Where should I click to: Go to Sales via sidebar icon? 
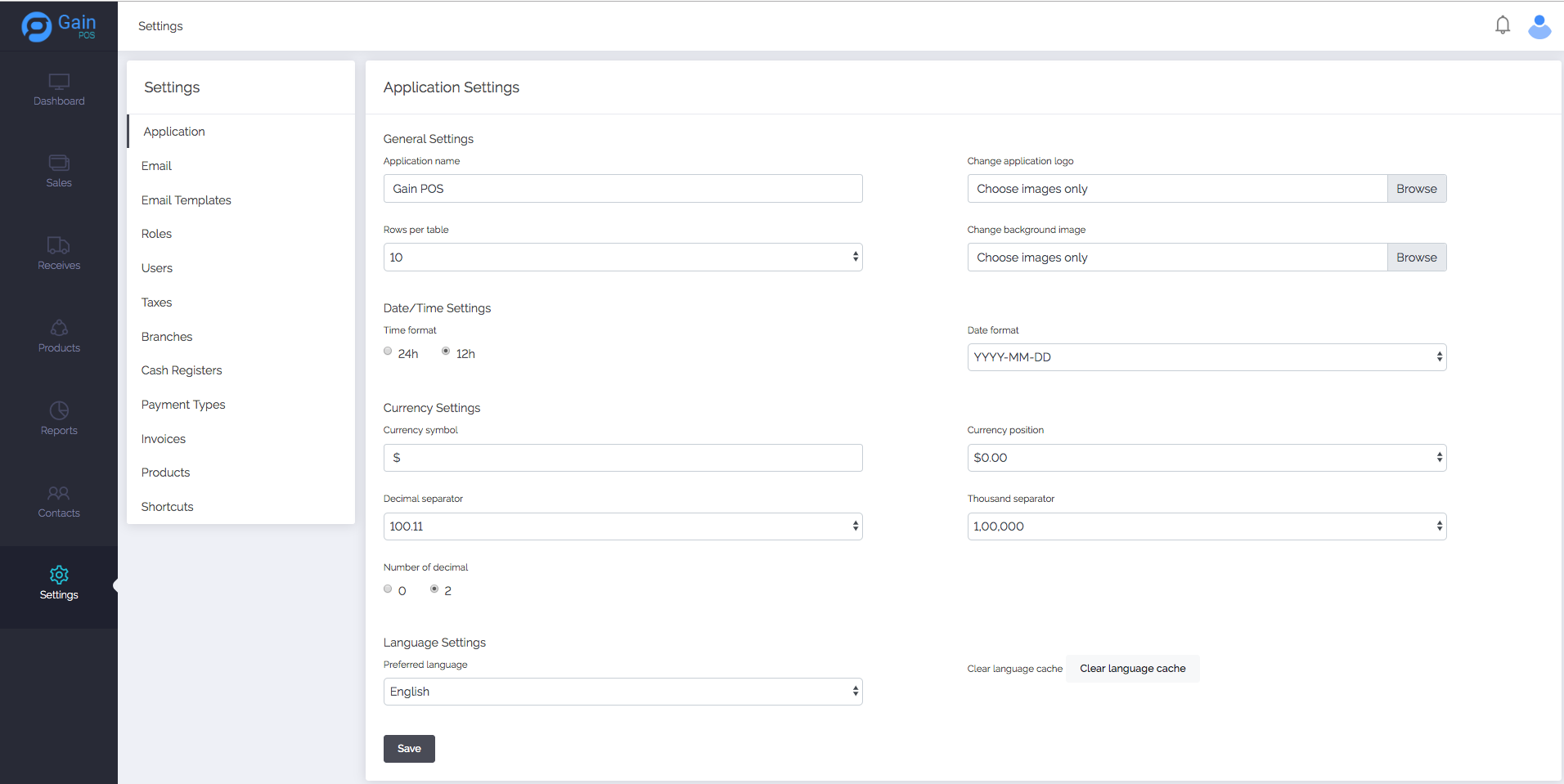coord(59,163)
